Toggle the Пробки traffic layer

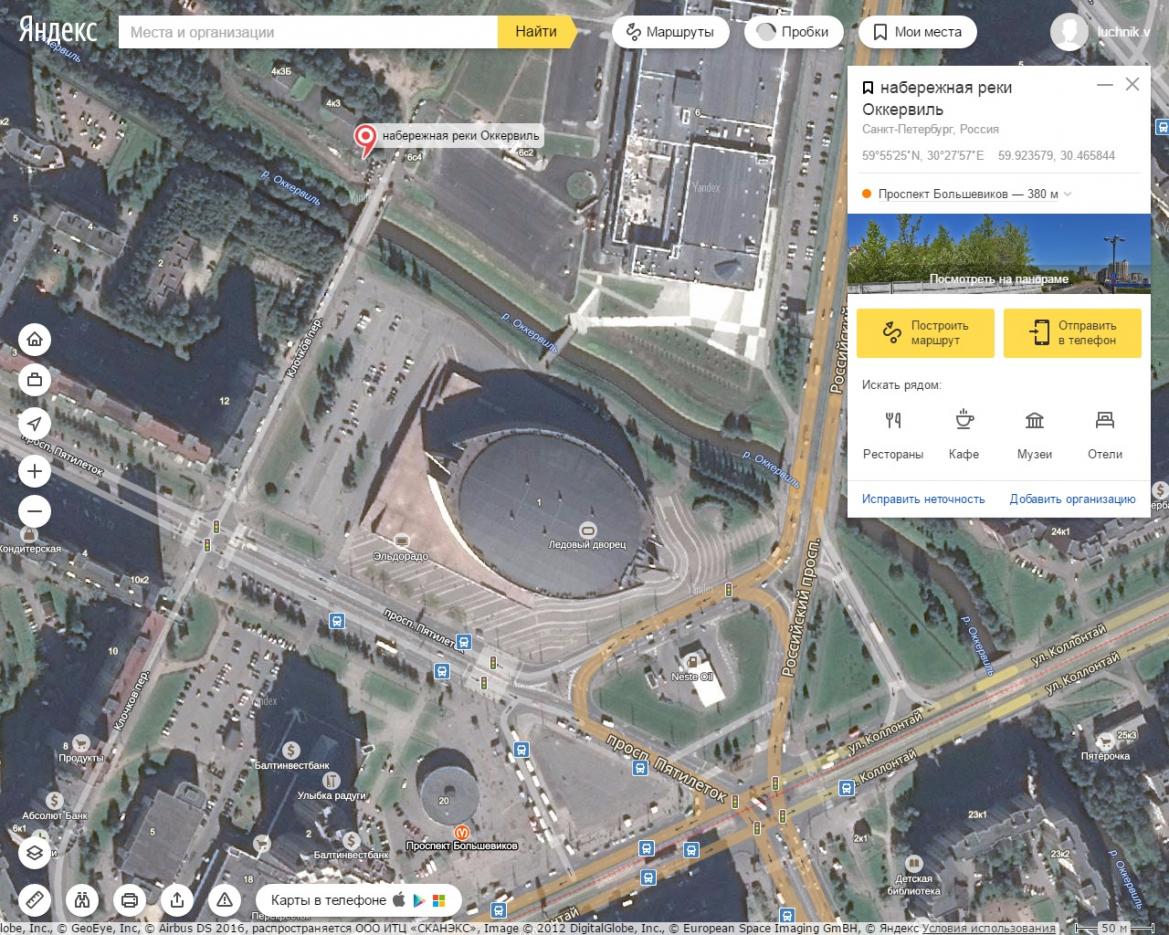[793, 32]
